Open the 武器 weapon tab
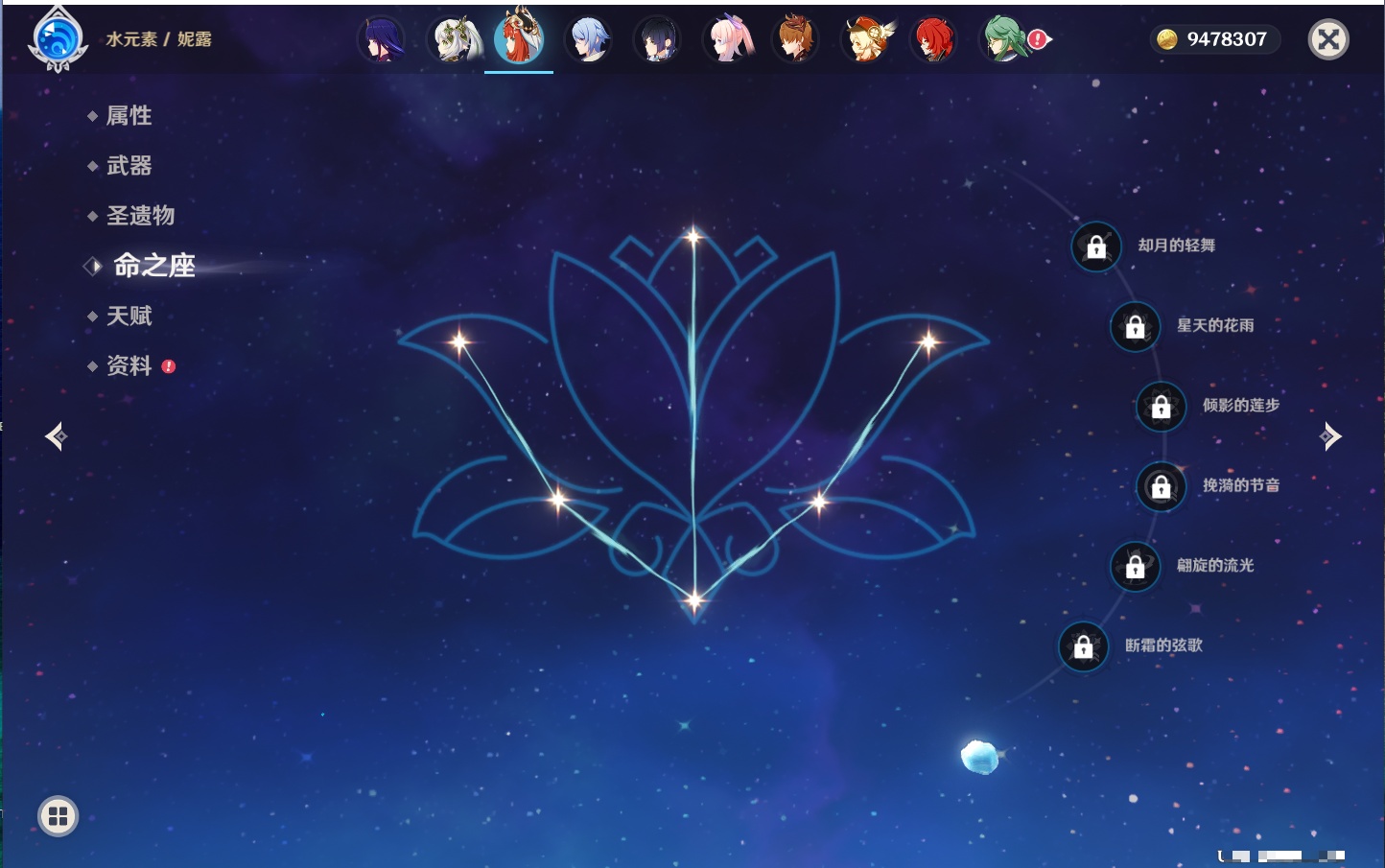The width and height of the screenshot is (1385, 868). [129, 166]
